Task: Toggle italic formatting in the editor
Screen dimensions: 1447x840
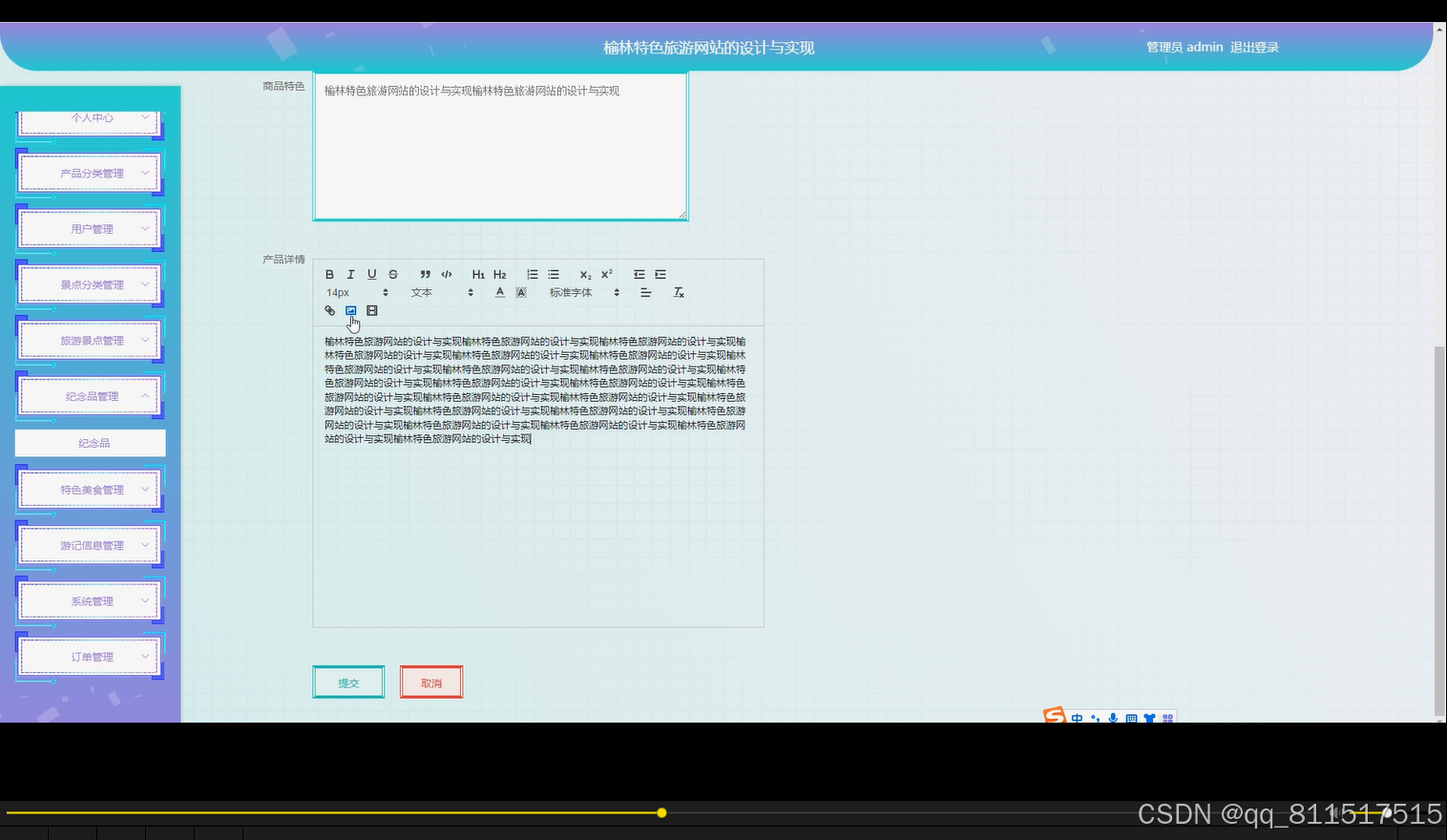Action: (x=350, y=275)
